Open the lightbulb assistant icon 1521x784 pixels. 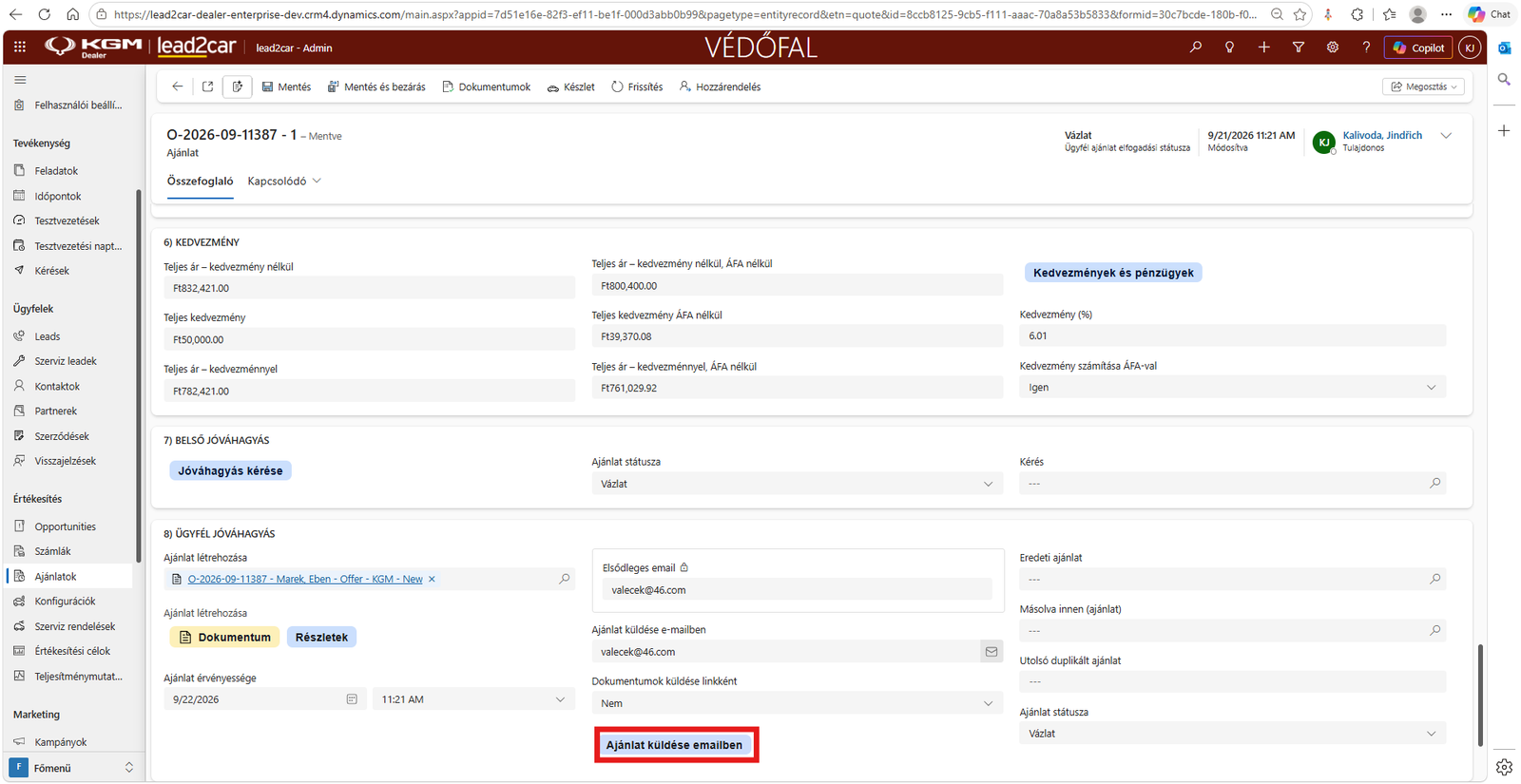click(1230, 47)
